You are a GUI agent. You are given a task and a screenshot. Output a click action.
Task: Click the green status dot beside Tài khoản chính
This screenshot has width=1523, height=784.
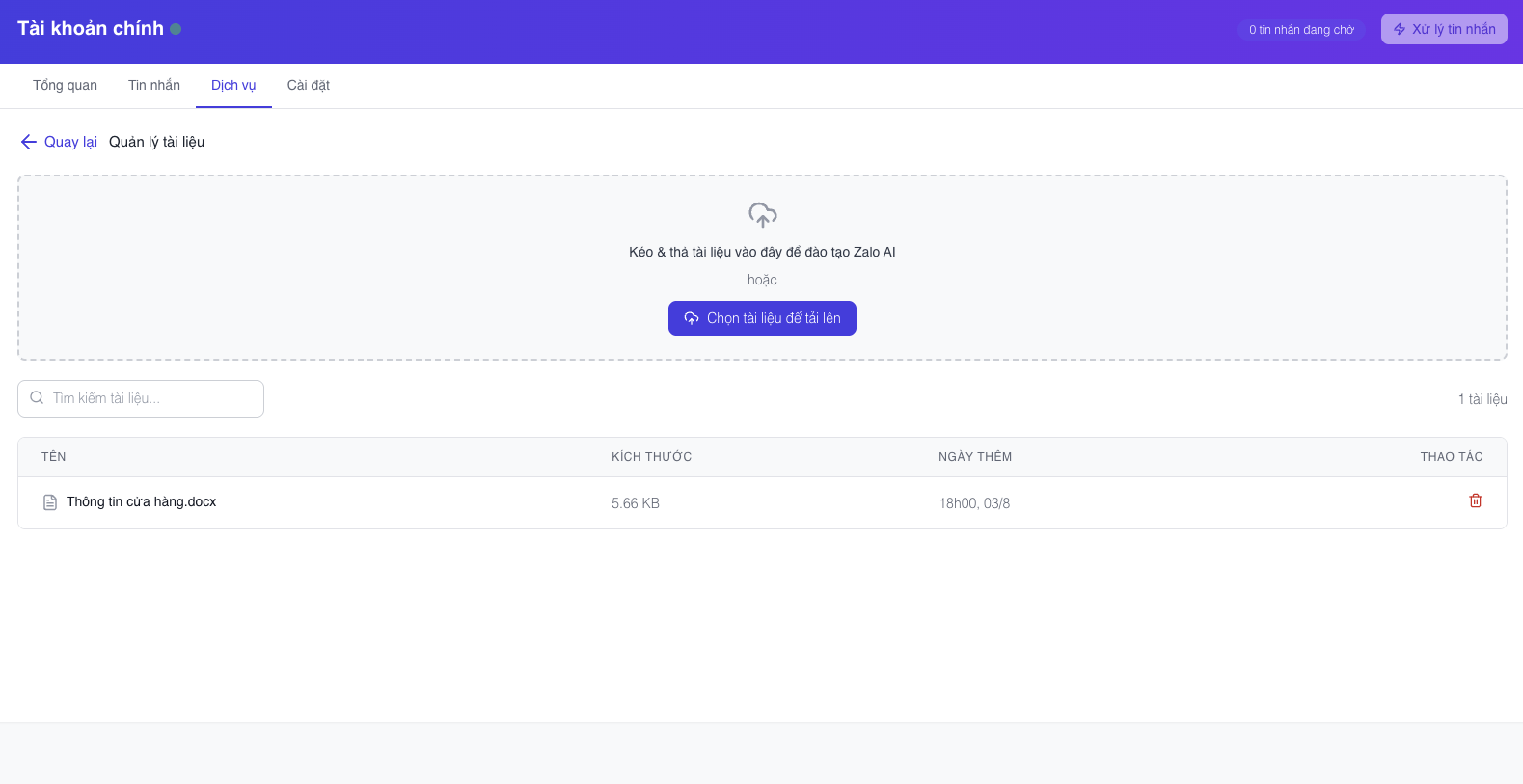pyautogui.click(x=176, y=29)
